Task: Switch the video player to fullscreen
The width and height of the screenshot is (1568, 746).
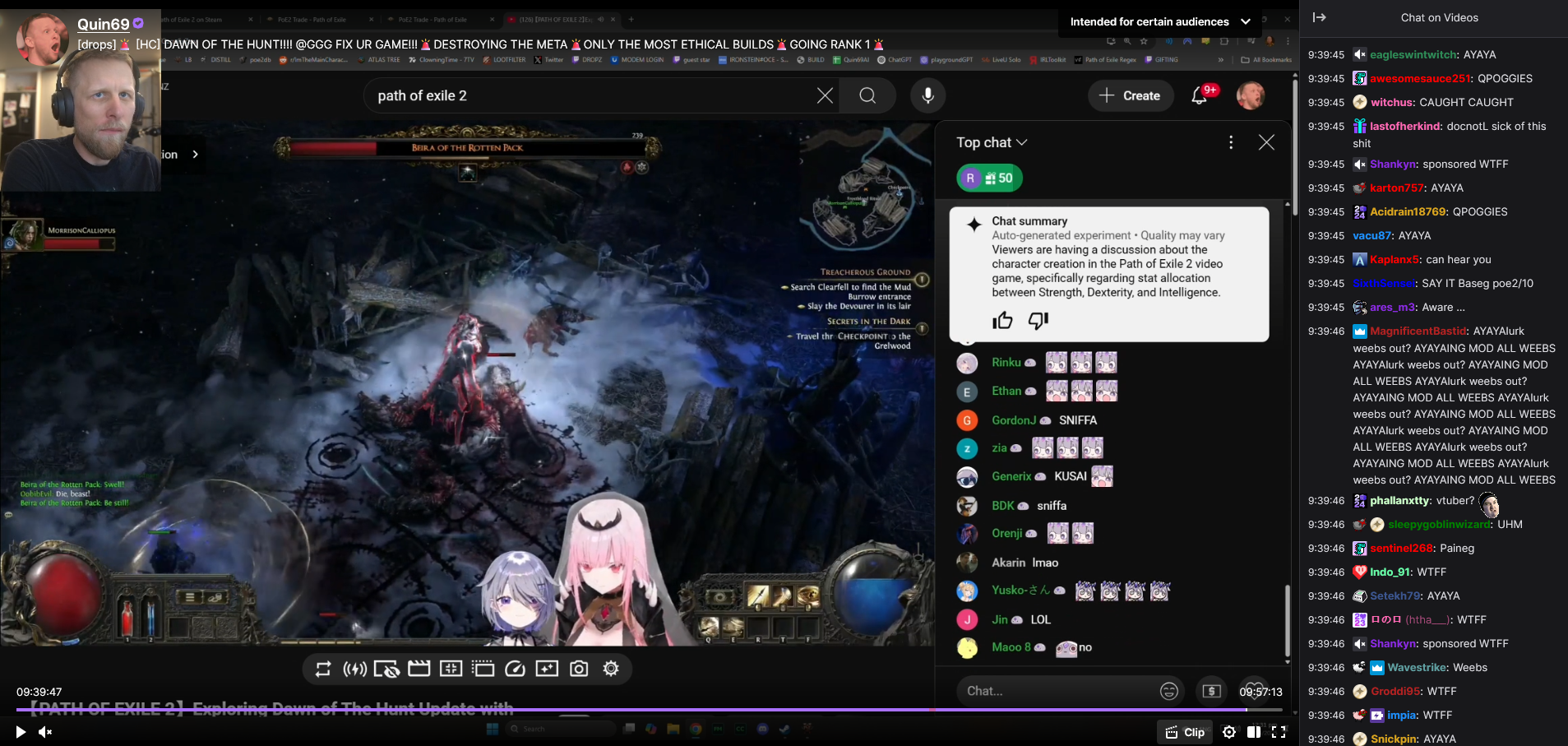Action: [x=1279, y=732]
